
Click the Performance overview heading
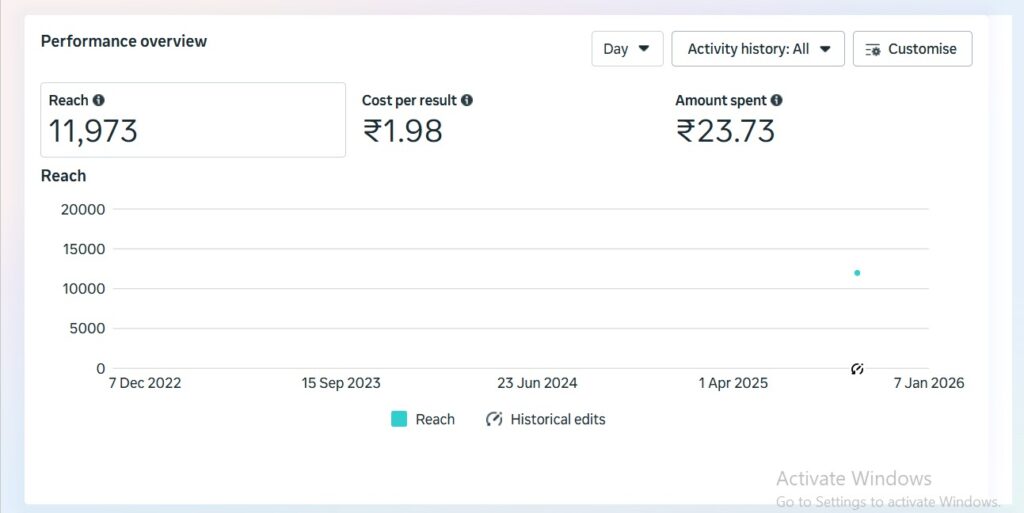(124, 41)
